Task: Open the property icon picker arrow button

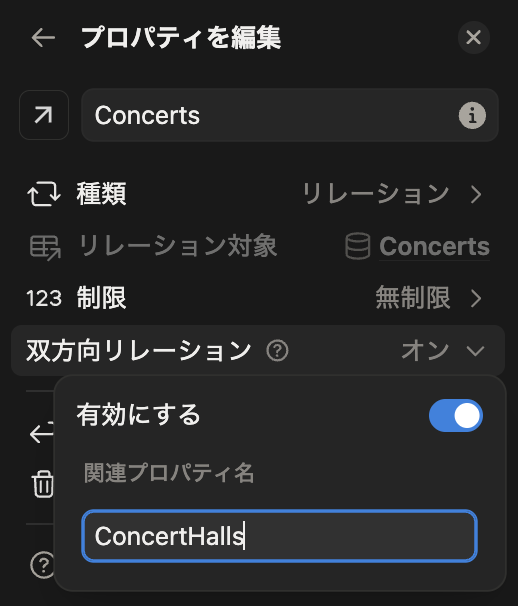Action: [x=44, y=115]
